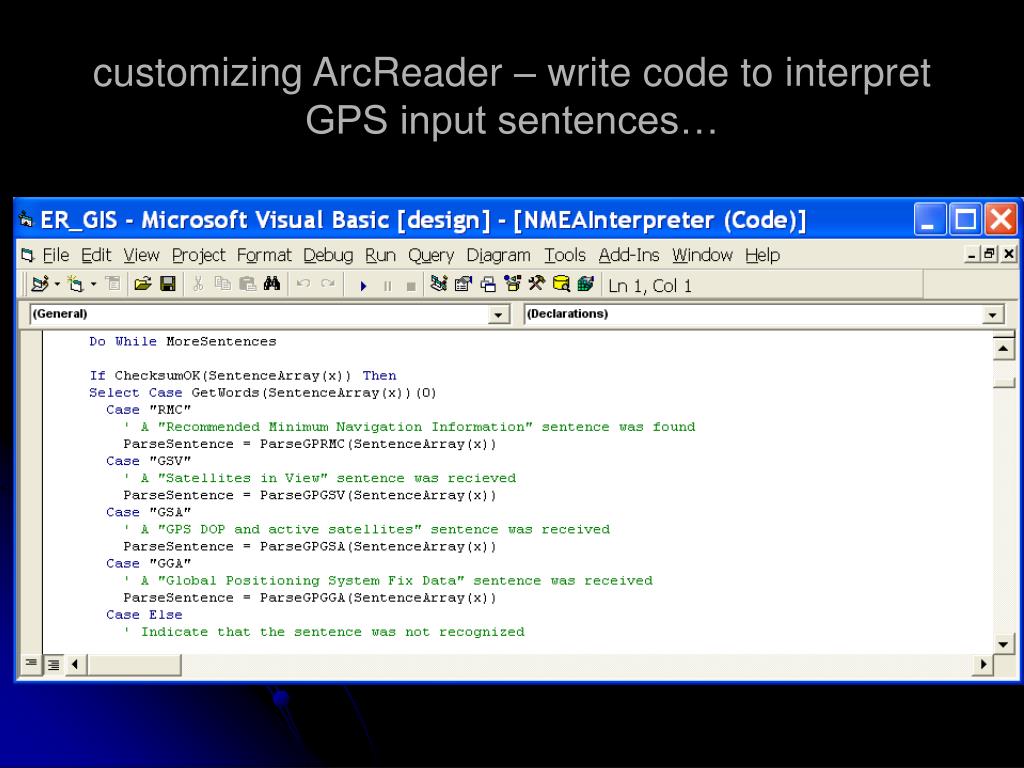This screenshot has height=768, width=1024.
Task: Open the Data View Window icon
Action: pyautogui.click(x=561, y=283)
